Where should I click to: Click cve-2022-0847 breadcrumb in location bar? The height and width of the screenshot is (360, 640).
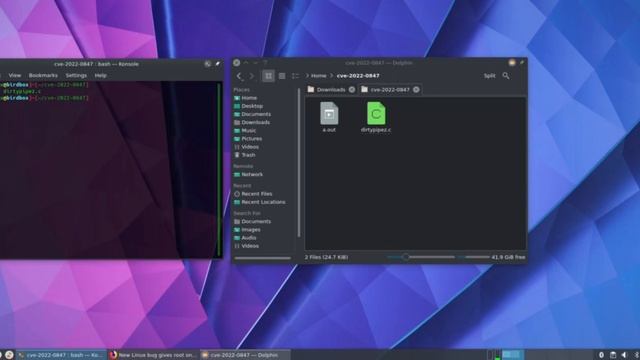pos(358,76)
